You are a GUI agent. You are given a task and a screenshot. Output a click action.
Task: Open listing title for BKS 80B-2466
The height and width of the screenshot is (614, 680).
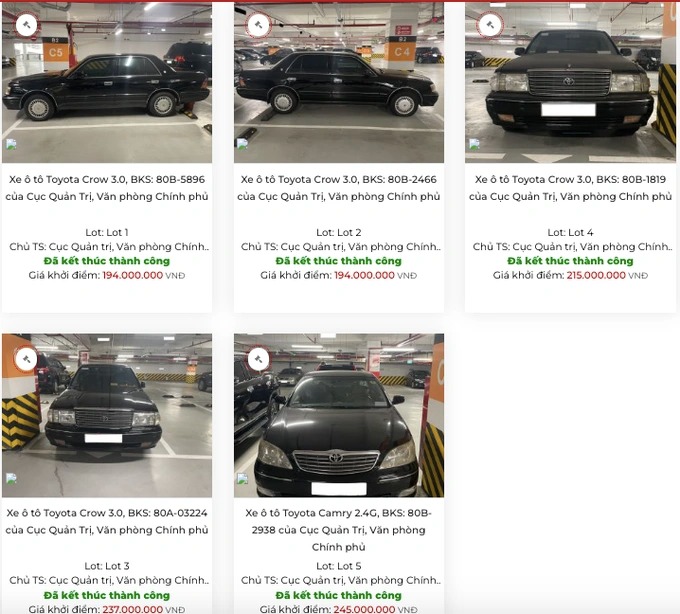(339, 188)
